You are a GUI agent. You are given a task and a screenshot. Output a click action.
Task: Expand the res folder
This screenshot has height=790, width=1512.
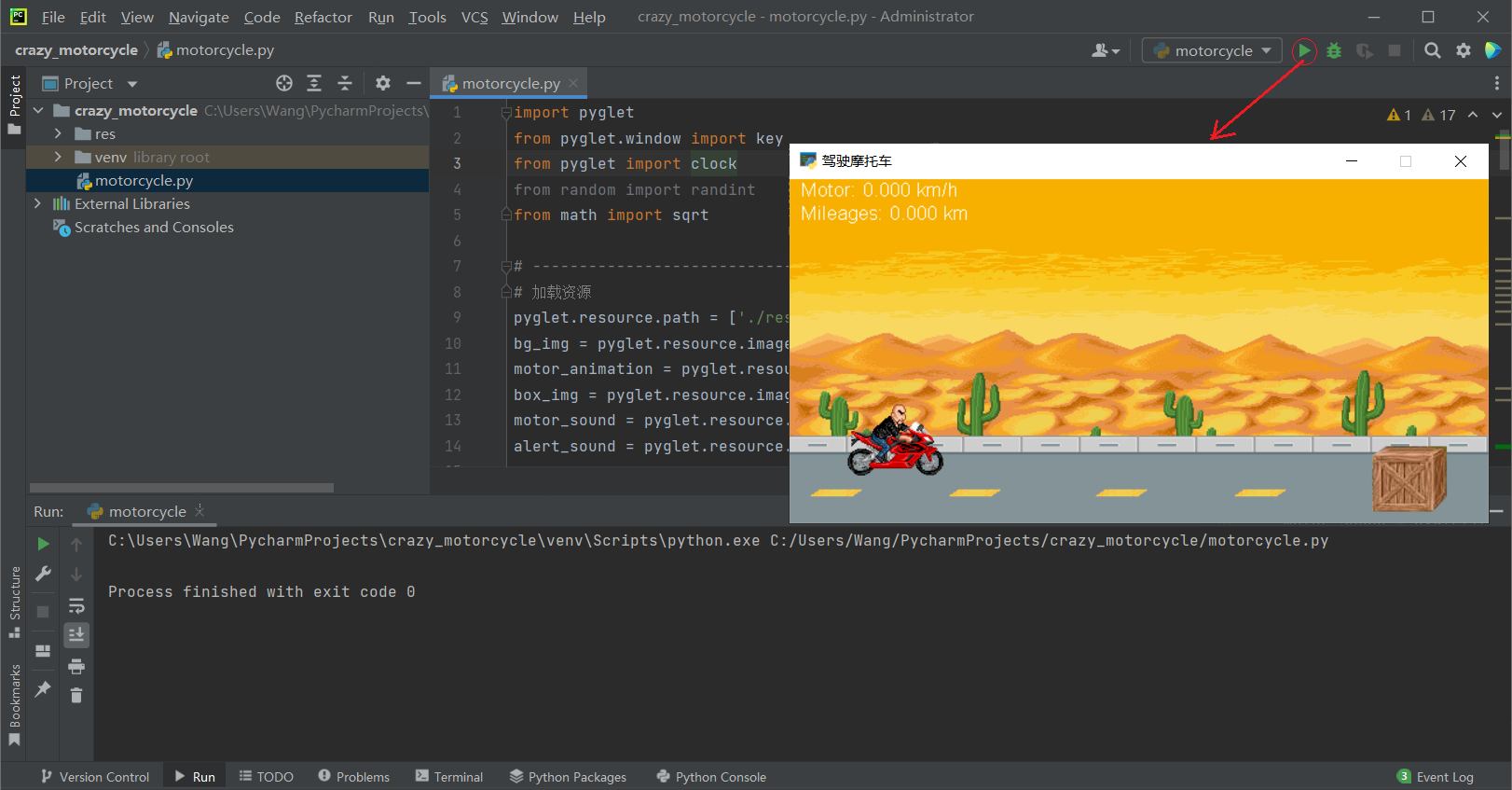[x=58, y=133]
